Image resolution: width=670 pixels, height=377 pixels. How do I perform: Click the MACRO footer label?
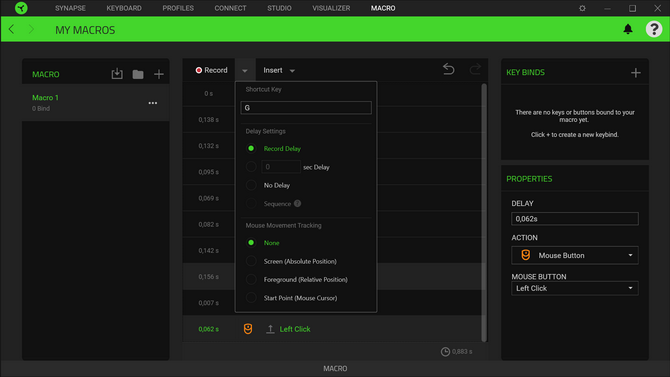coord(335,368)
